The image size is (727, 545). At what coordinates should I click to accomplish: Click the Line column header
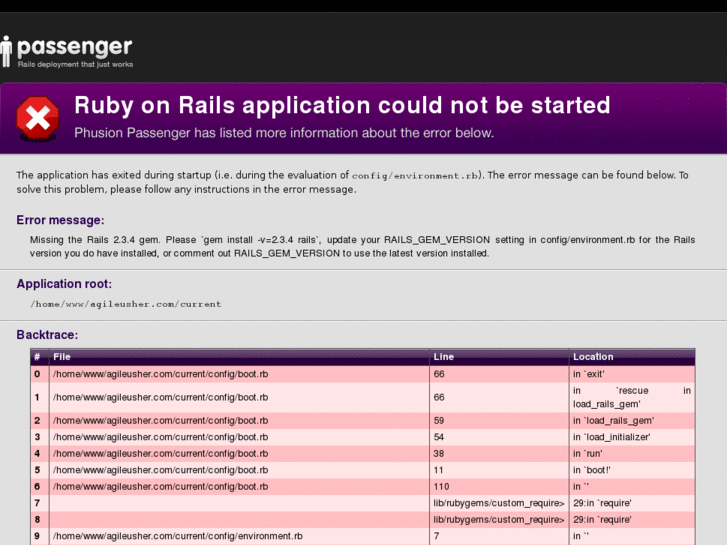[443, 357]
